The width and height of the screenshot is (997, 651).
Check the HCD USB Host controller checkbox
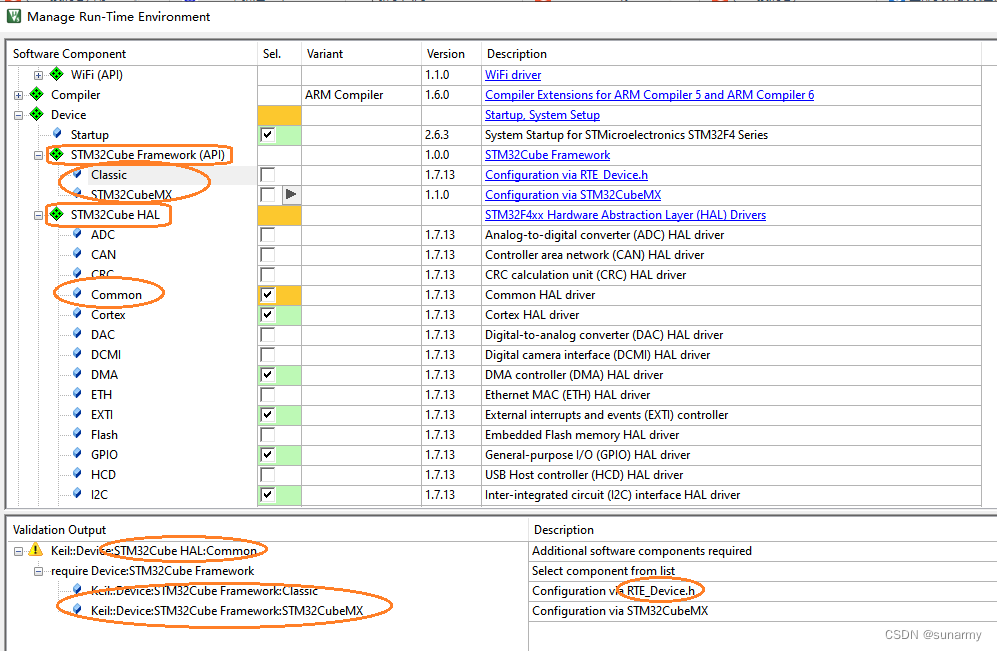268,475
